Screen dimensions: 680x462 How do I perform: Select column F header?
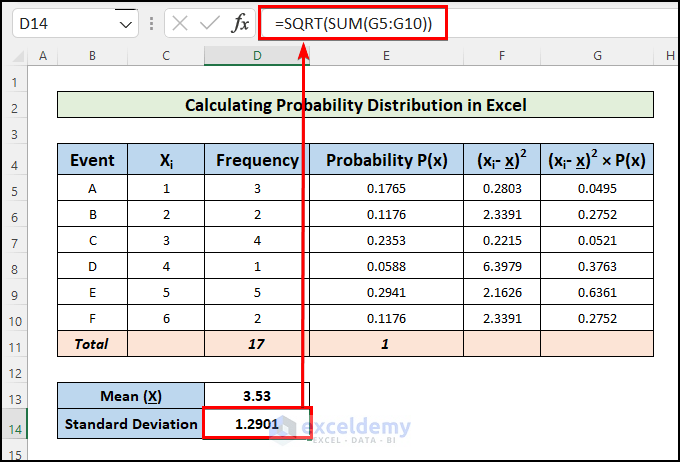click(502, 56)
